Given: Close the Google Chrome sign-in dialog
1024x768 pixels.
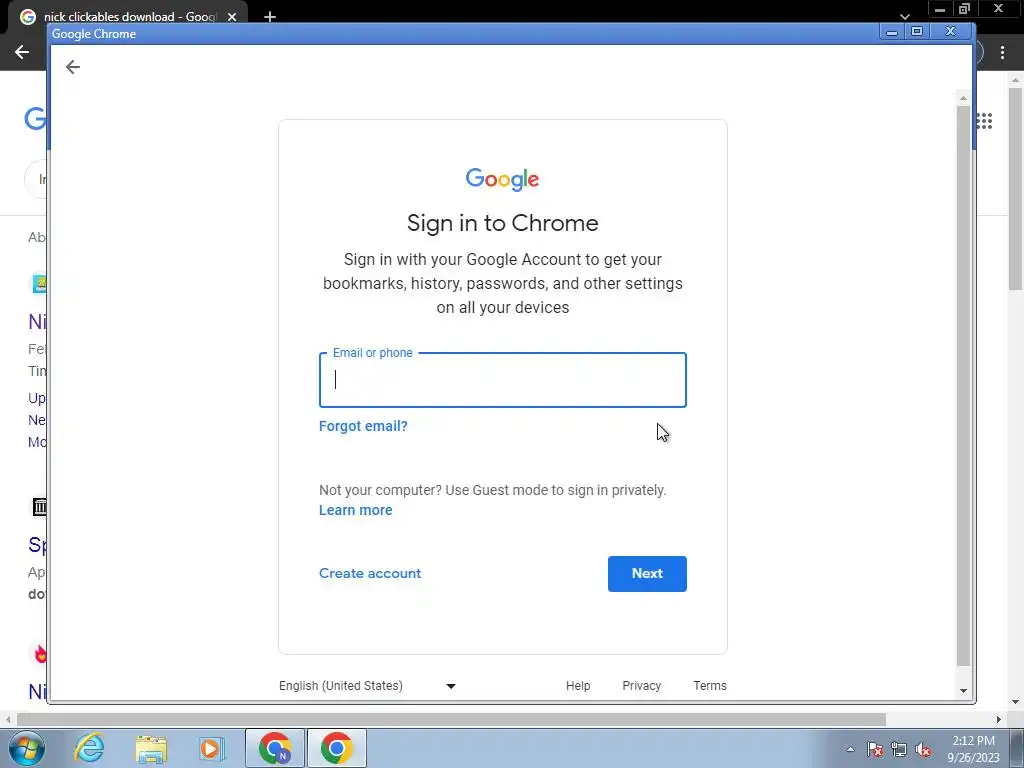Looking at the screenshot, I should tap(951, 32).
